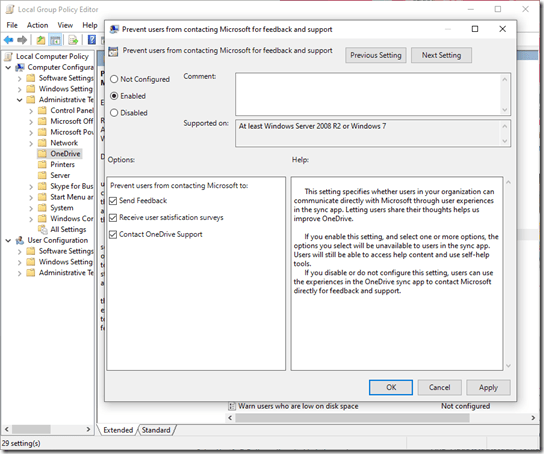Click OK to confirm the policy
This screenshot has width=544, height=454.
coord(391,387)
